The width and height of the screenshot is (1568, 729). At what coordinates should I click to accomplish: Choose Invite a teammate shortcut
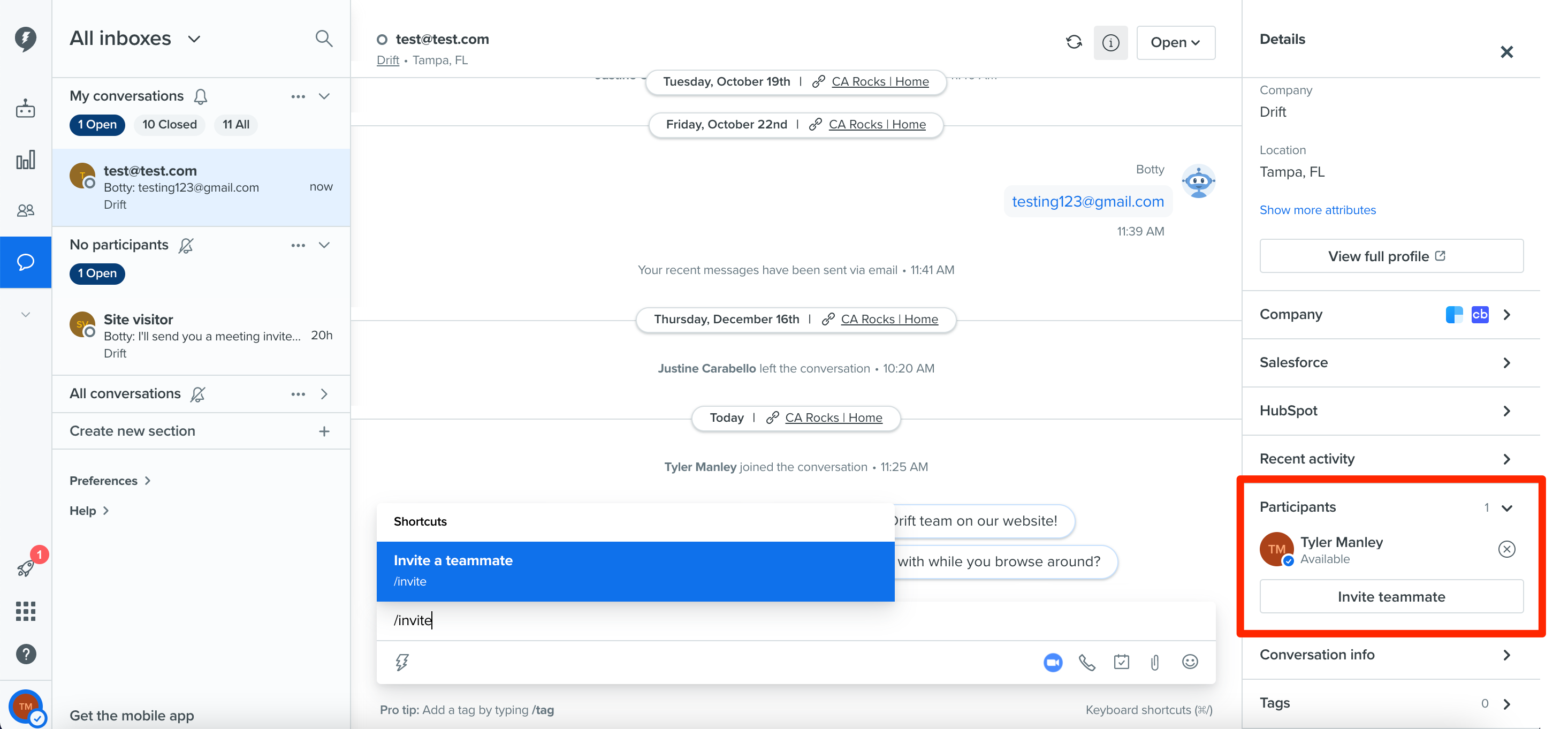635,571
